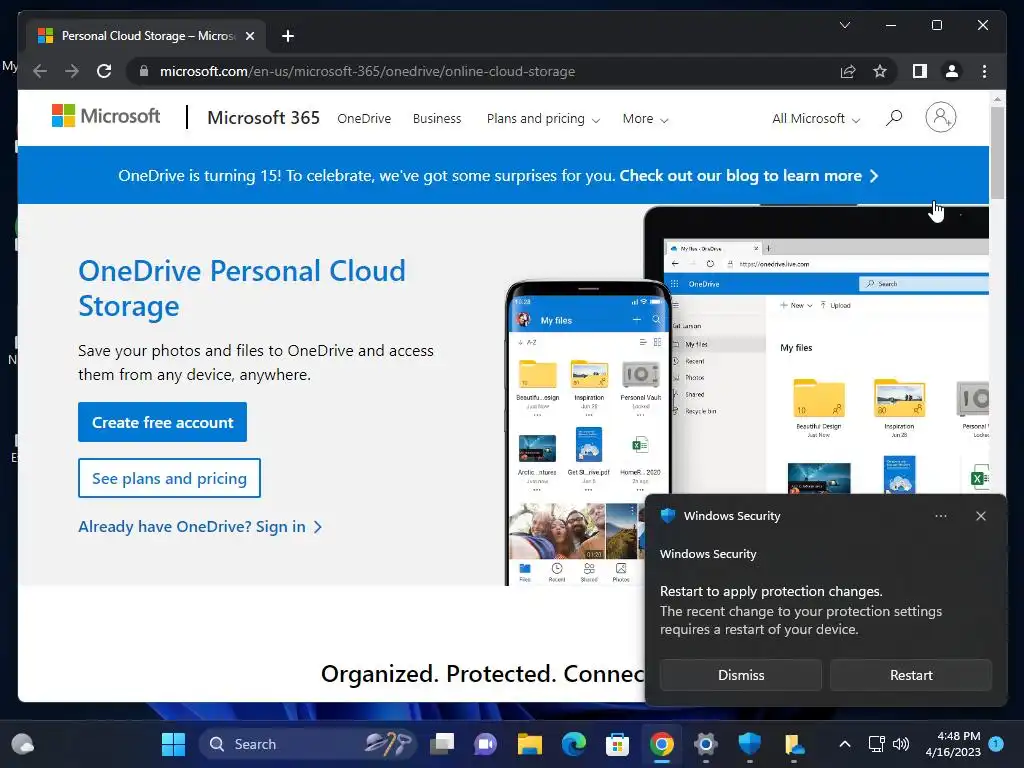Open the clock showing 4:48 PM
Viewport: 1024px width, 768px height.
coord(953,744)
